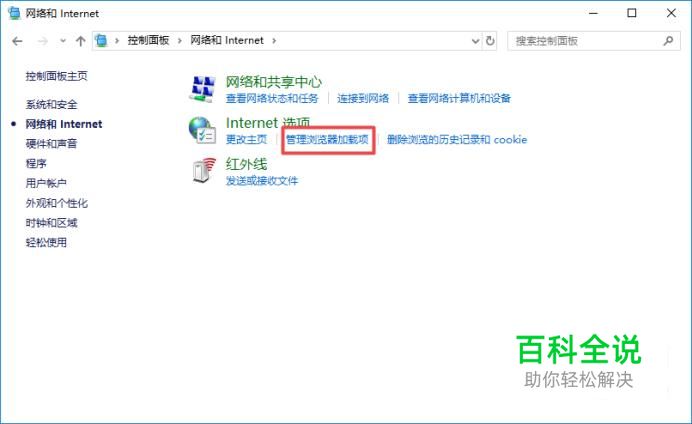Expand the chevron after 网络和 Internet breadcrumb
The height and width of the screenshot is (424, 692).
tap(274, 41)
